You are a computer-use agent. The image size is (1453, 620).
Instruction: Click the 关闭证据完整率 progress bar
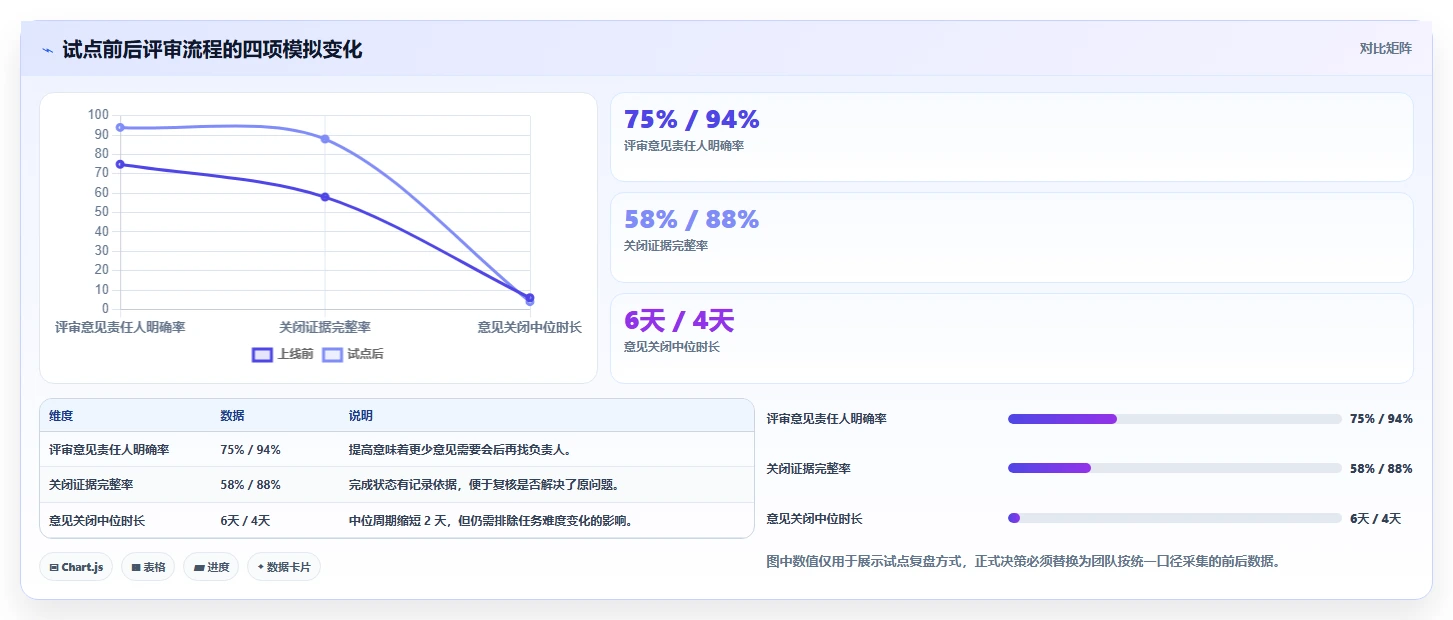(1174, 468)
